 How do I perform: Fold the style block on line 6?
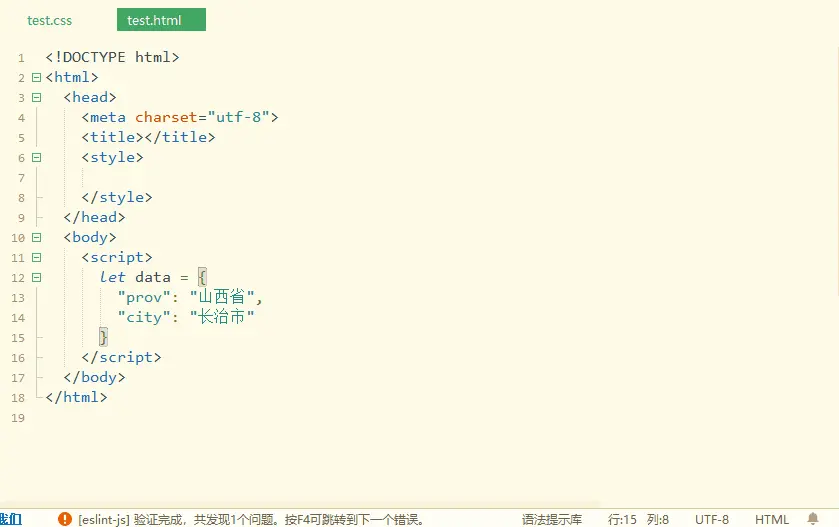click(37, 157)
